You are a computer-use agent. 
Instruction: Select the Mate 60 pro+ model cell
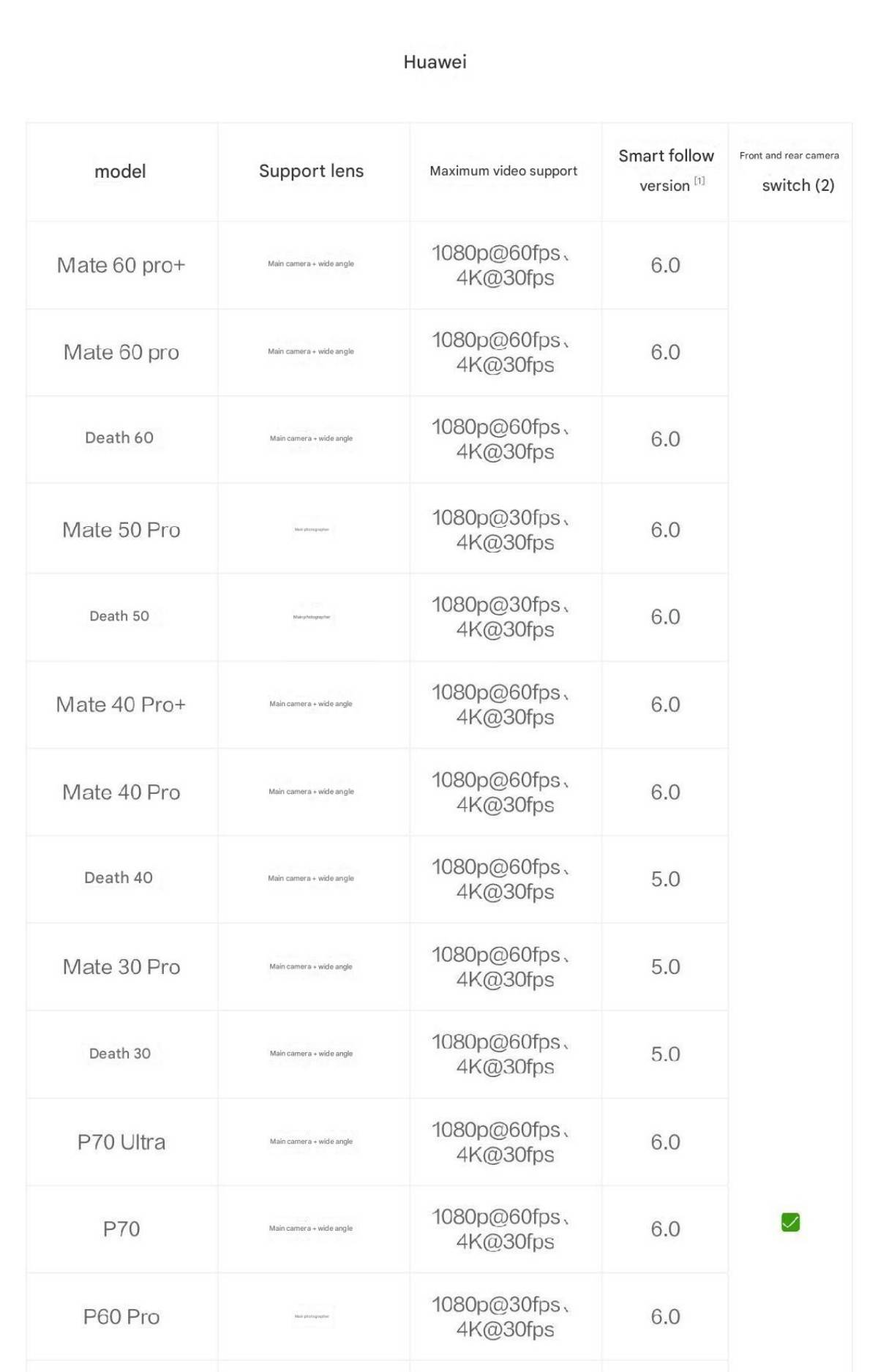(x=121, y=265)
